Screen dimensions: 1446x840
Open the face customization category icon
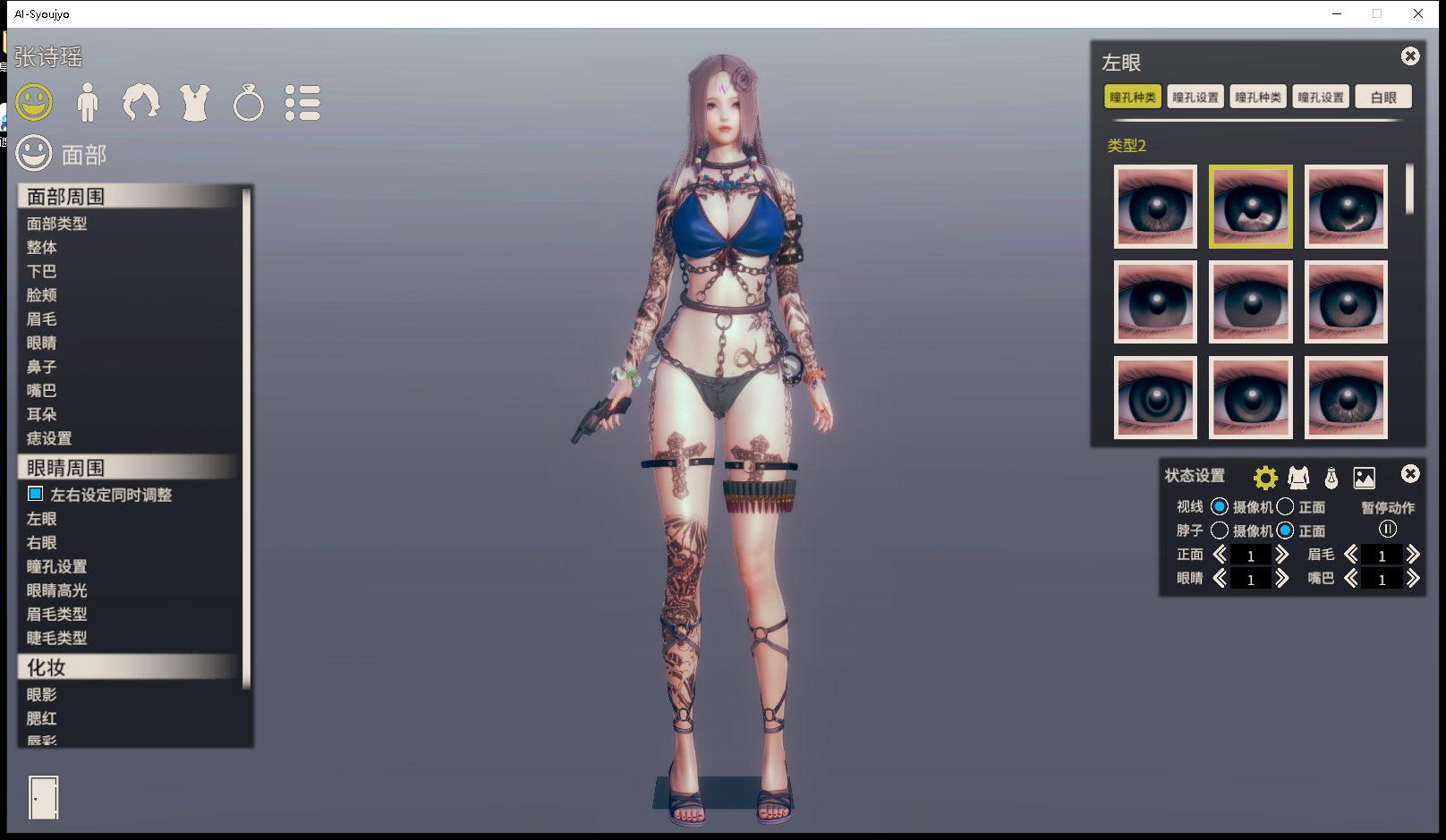click(34, 103)
